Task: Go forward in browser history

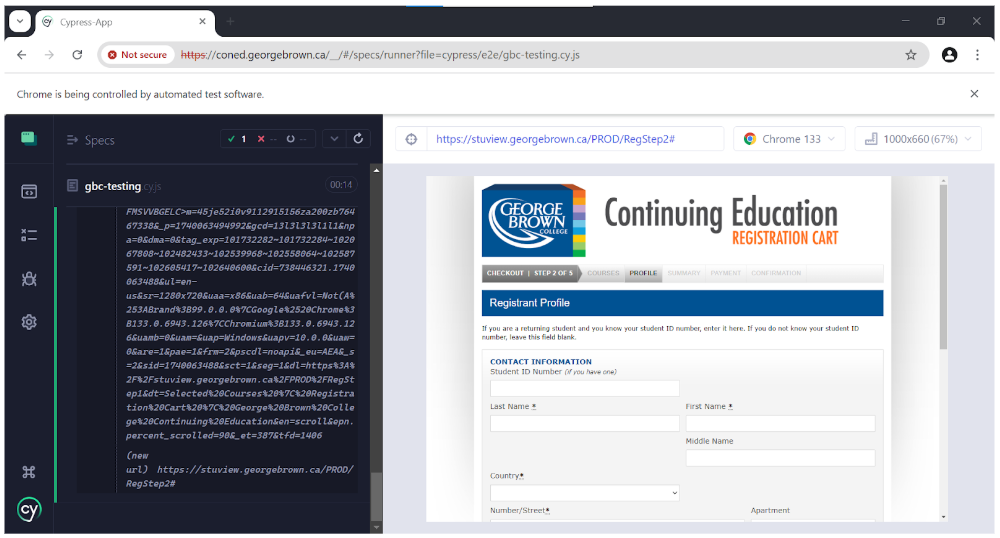Action: click(49, 55)
